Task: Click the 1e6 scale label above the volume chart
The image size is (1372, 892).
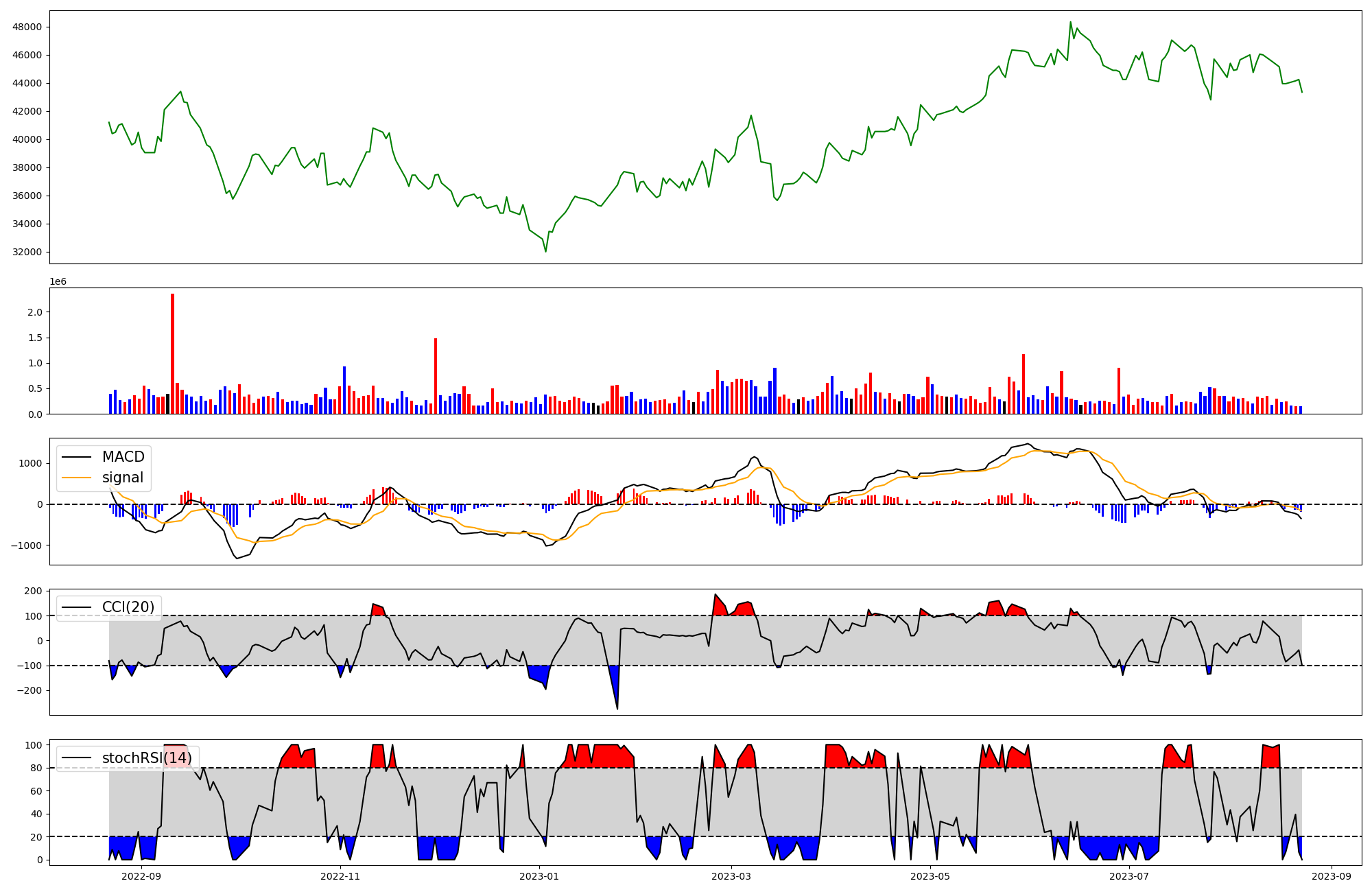Action: (x=58, y=281)
